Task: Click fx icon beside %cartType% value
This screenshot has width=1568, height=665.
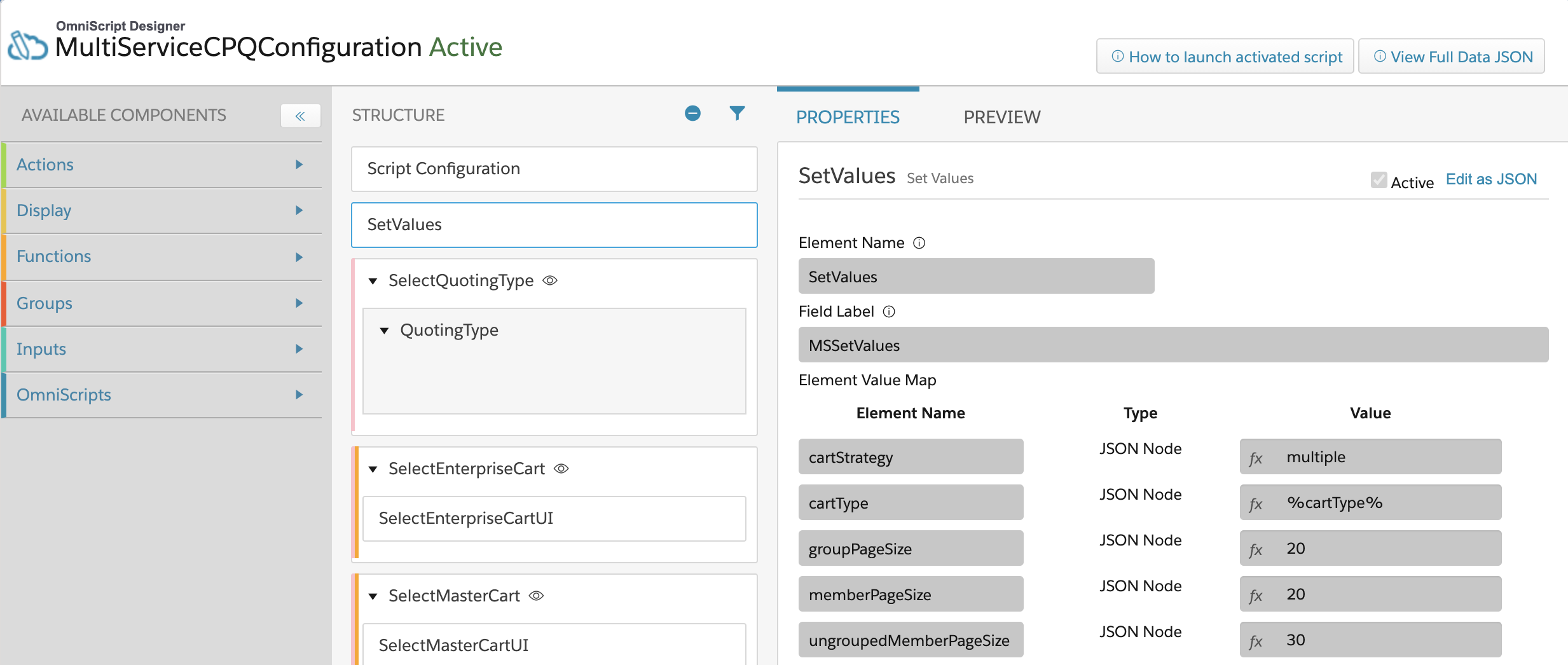Action: 1256,504
